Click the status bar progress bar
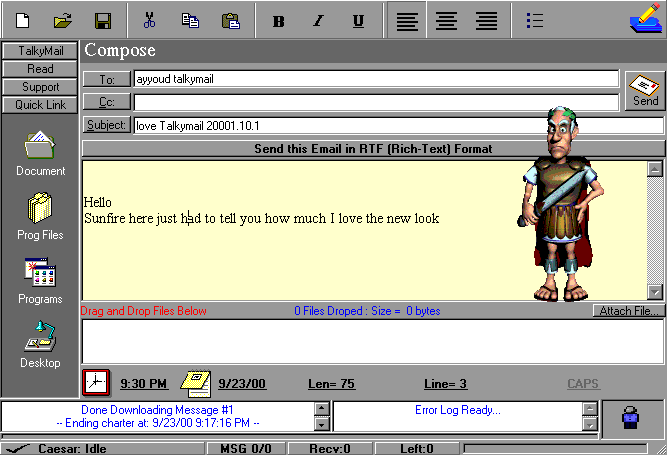This screenshot has height=455, width=667. pos(555,448)
